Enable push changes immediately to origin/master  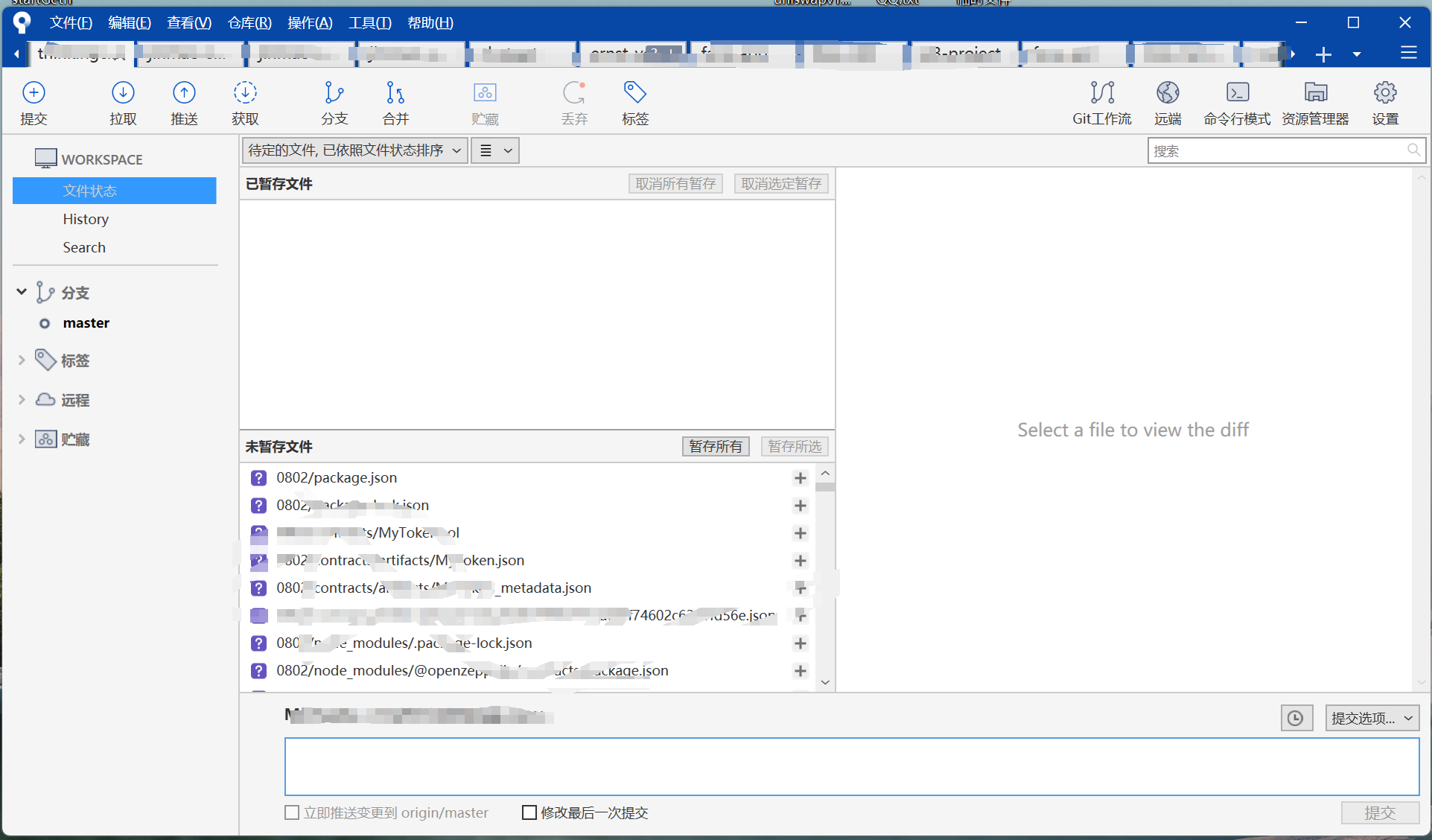pyautogui.click(x=292, y=812)
